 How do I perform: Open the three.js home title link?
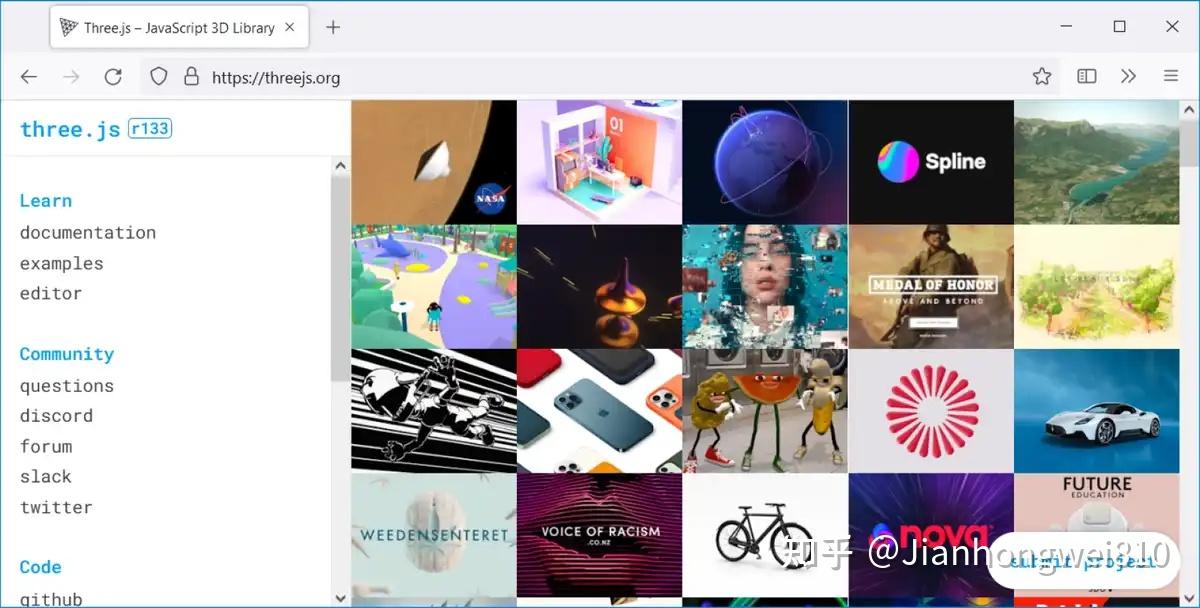(x=70, y=129)
